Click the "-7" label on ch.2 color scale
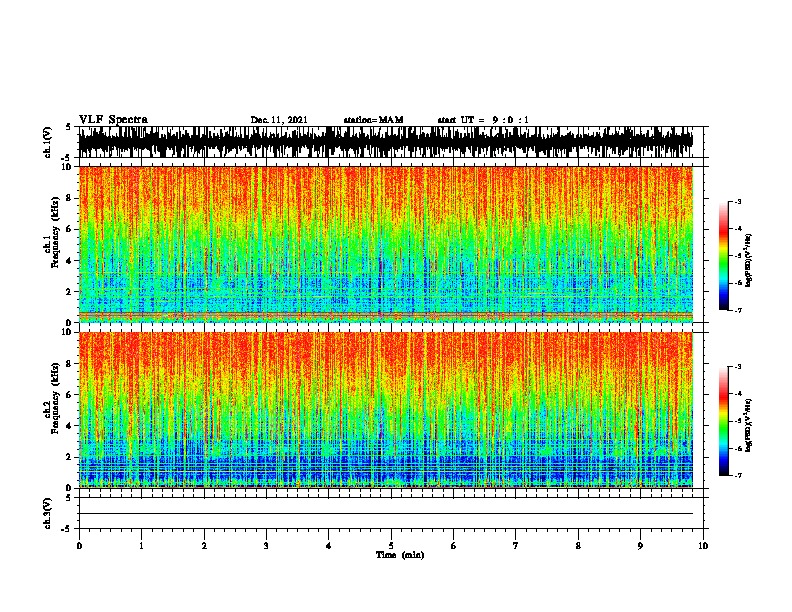792x612 pixels. pyautogui.click(x=738, y=476)
